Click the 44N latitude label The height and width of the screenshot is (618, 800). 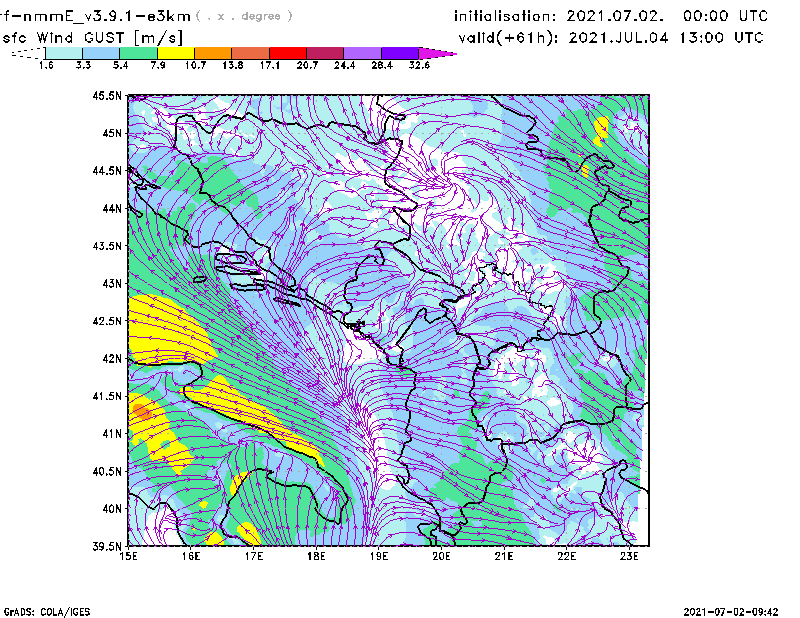click(x=112, y=208)
